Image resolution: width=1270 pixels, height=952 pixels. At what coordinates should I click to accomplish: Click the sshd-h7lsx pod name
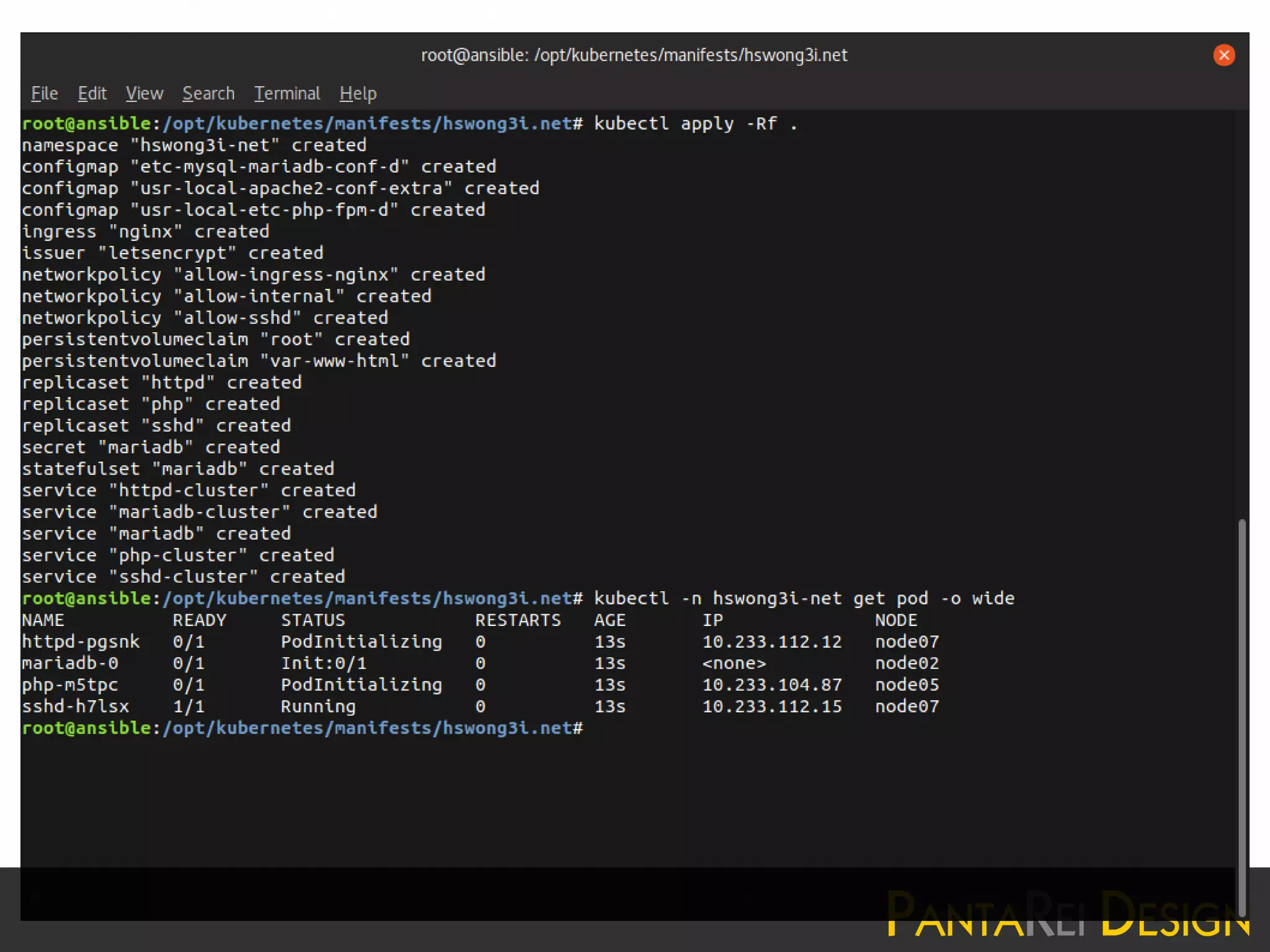pos(75,707)
